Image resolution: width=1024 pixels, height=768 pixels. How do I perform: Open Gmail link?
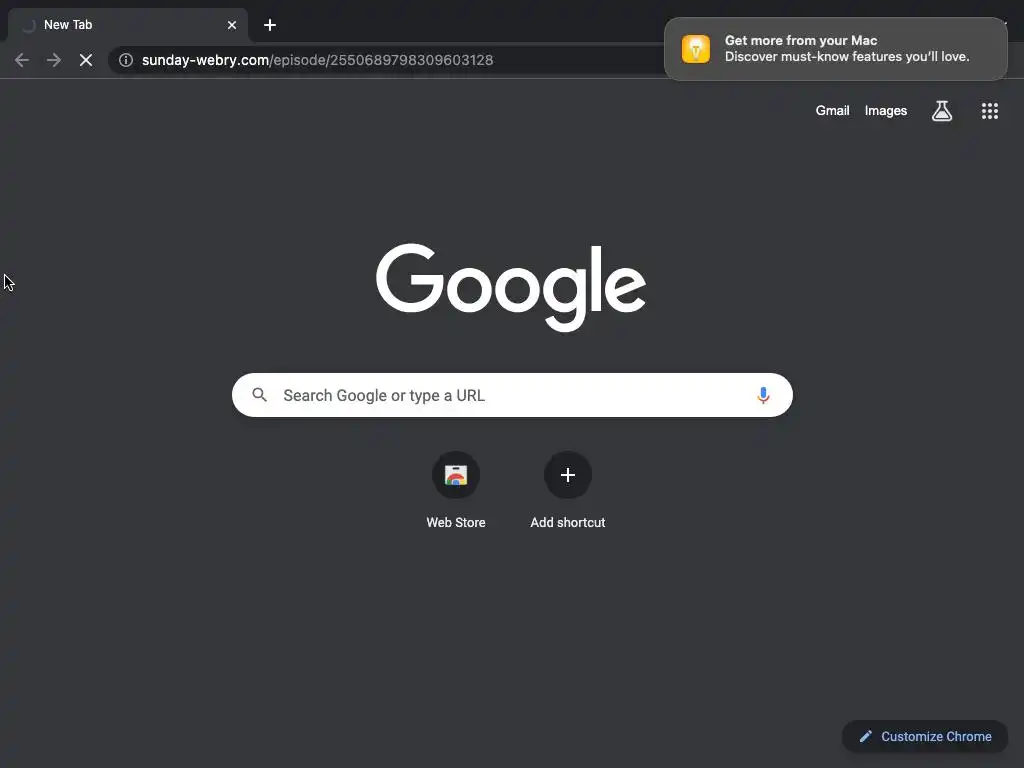point(832,110)
